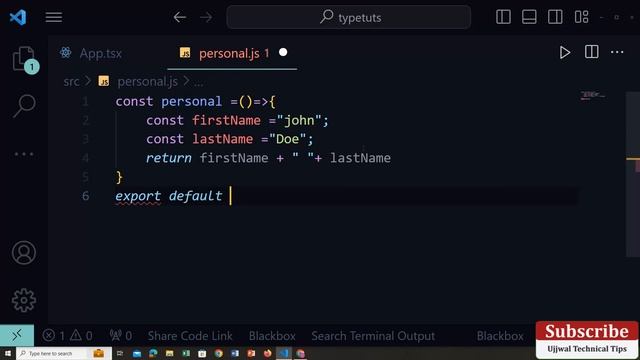Click the src breadcrumb folder
The image size is (640, 360).
click(71, 82)
